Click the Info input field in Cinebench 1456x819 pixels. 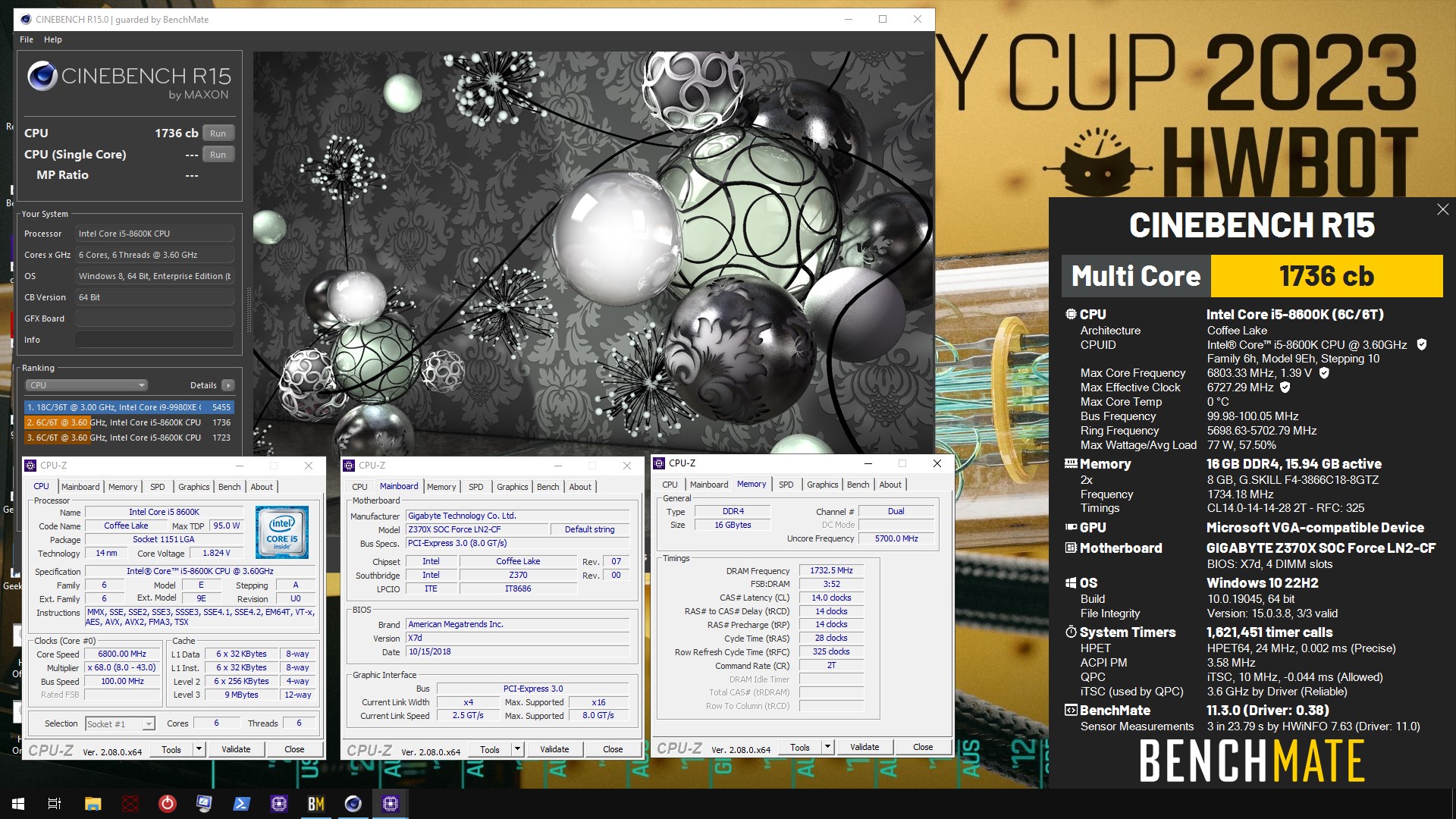click(154, 340)
